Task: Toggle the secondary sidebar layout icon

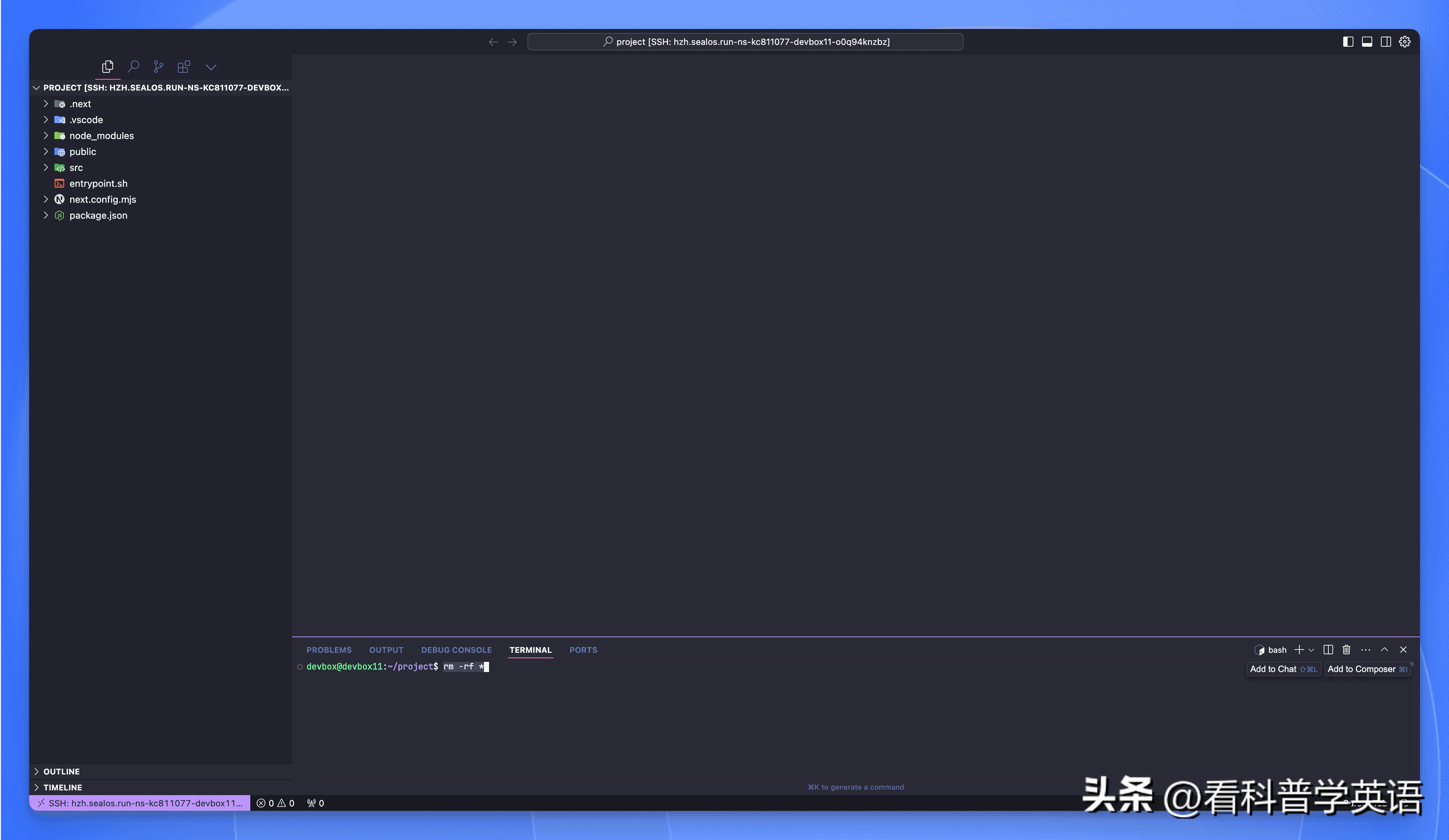Action: click(x=1386, y=42)
